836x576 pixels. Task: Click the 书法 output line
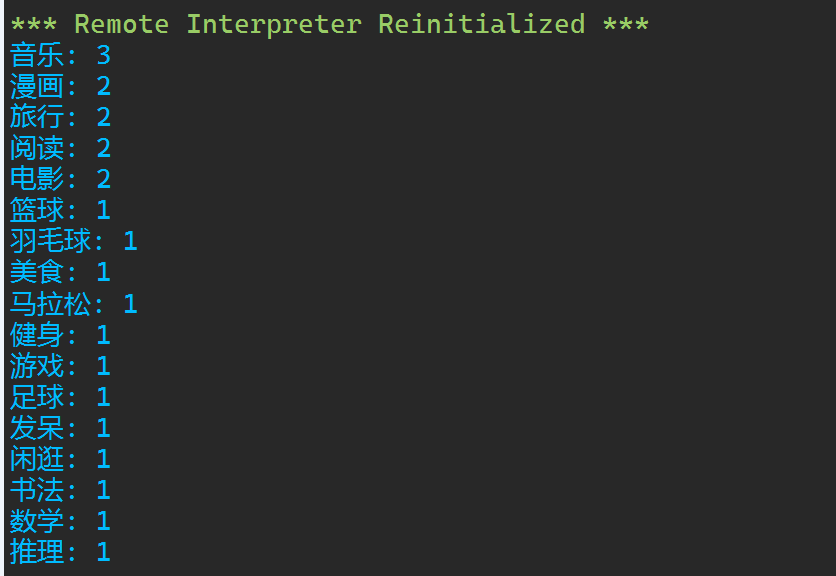pyautogui.click(x=60, y=489)
